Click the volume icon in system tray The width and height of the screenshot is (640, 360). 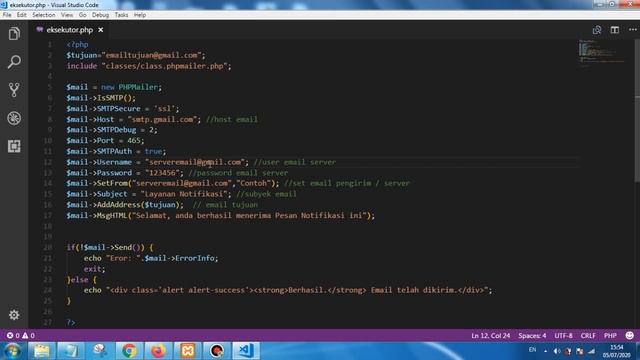[x=557, y=351]
